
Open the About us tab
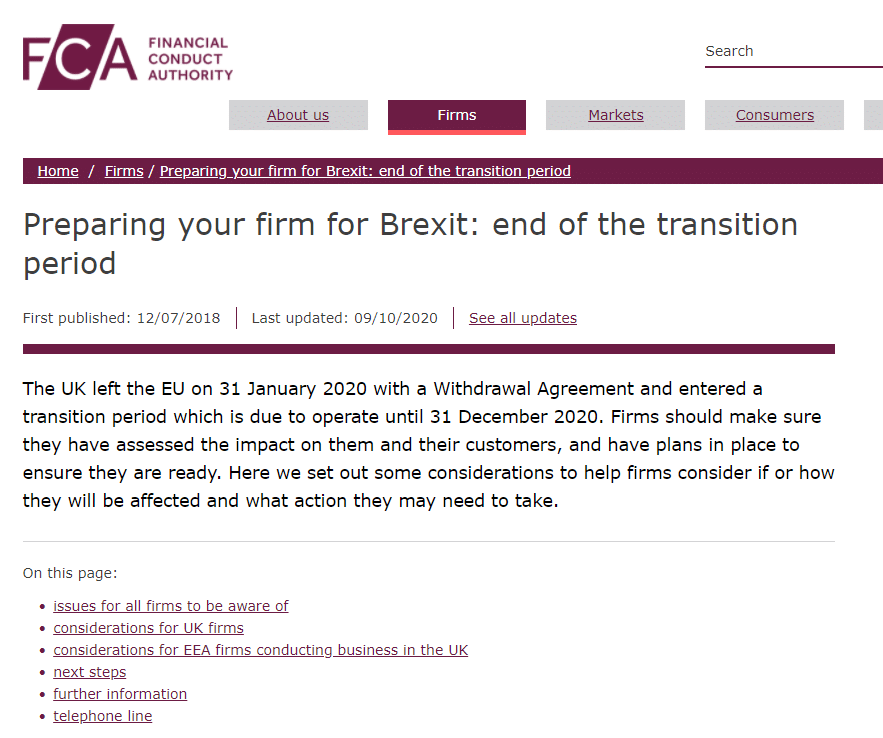coord(298,115)
